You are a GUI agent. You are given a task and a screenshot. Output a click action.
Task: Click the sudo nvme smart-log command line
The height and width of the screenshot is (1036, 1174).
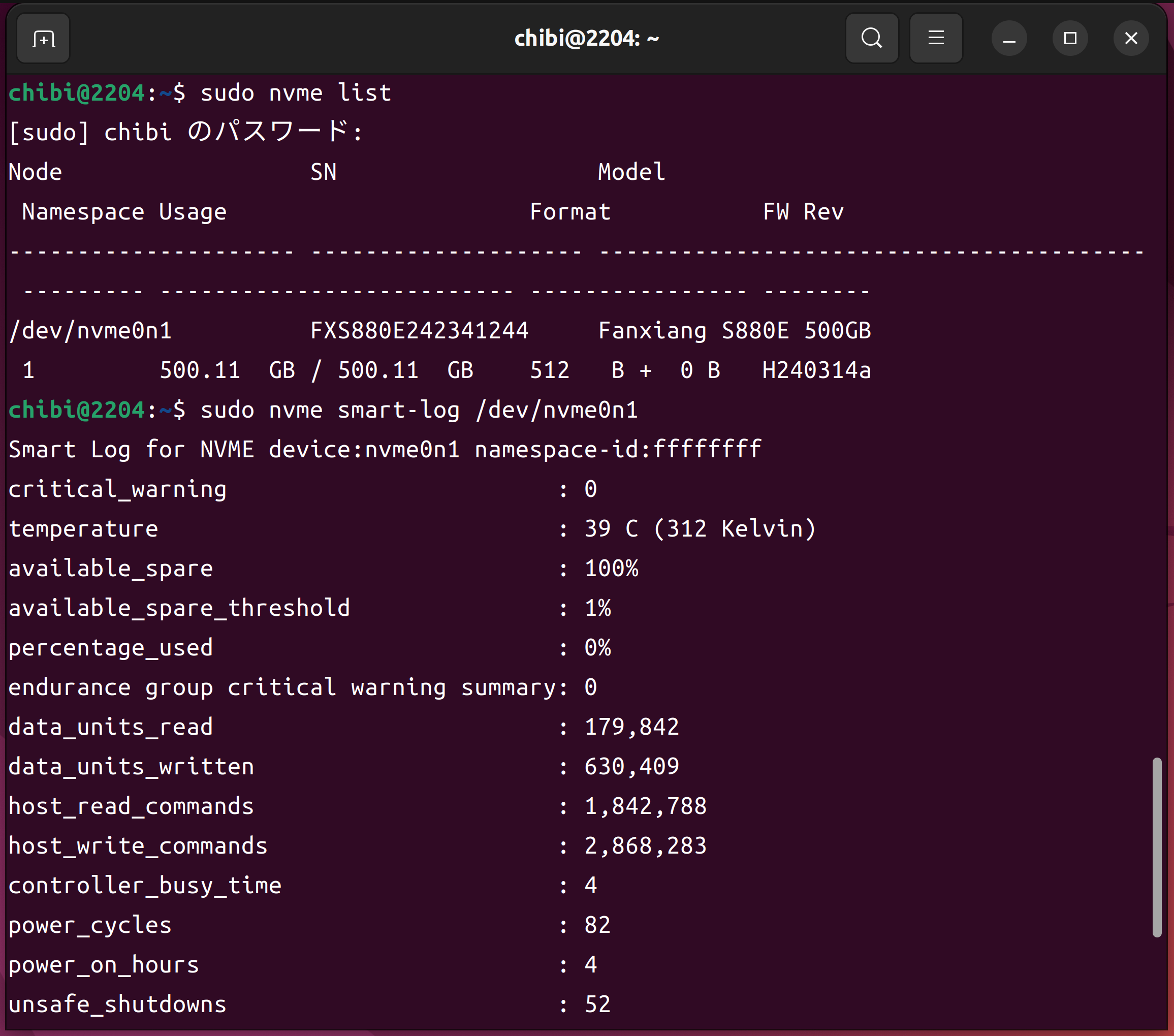419,410
